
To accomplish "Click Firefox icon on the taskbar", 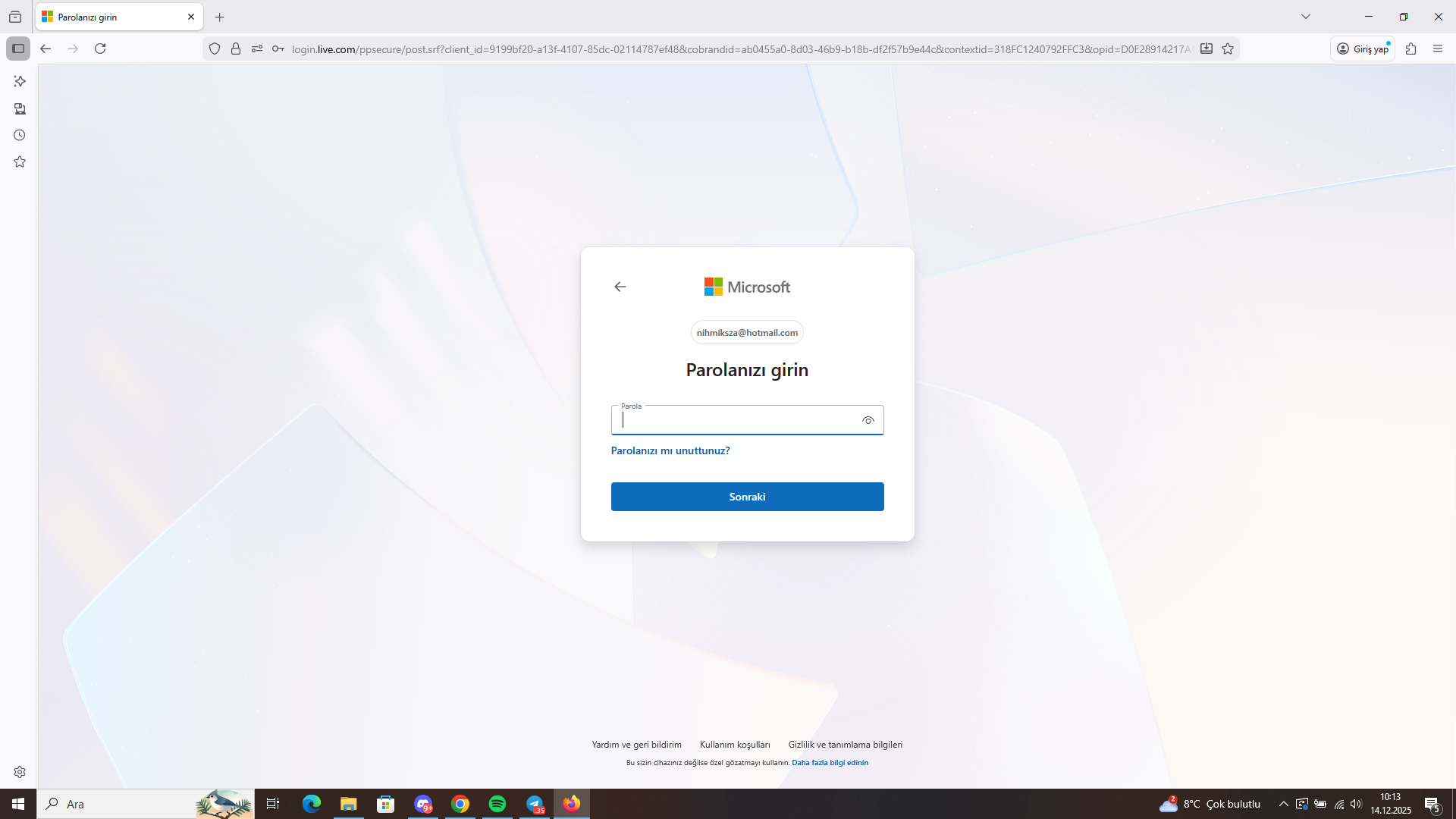I will click(572, 804).
